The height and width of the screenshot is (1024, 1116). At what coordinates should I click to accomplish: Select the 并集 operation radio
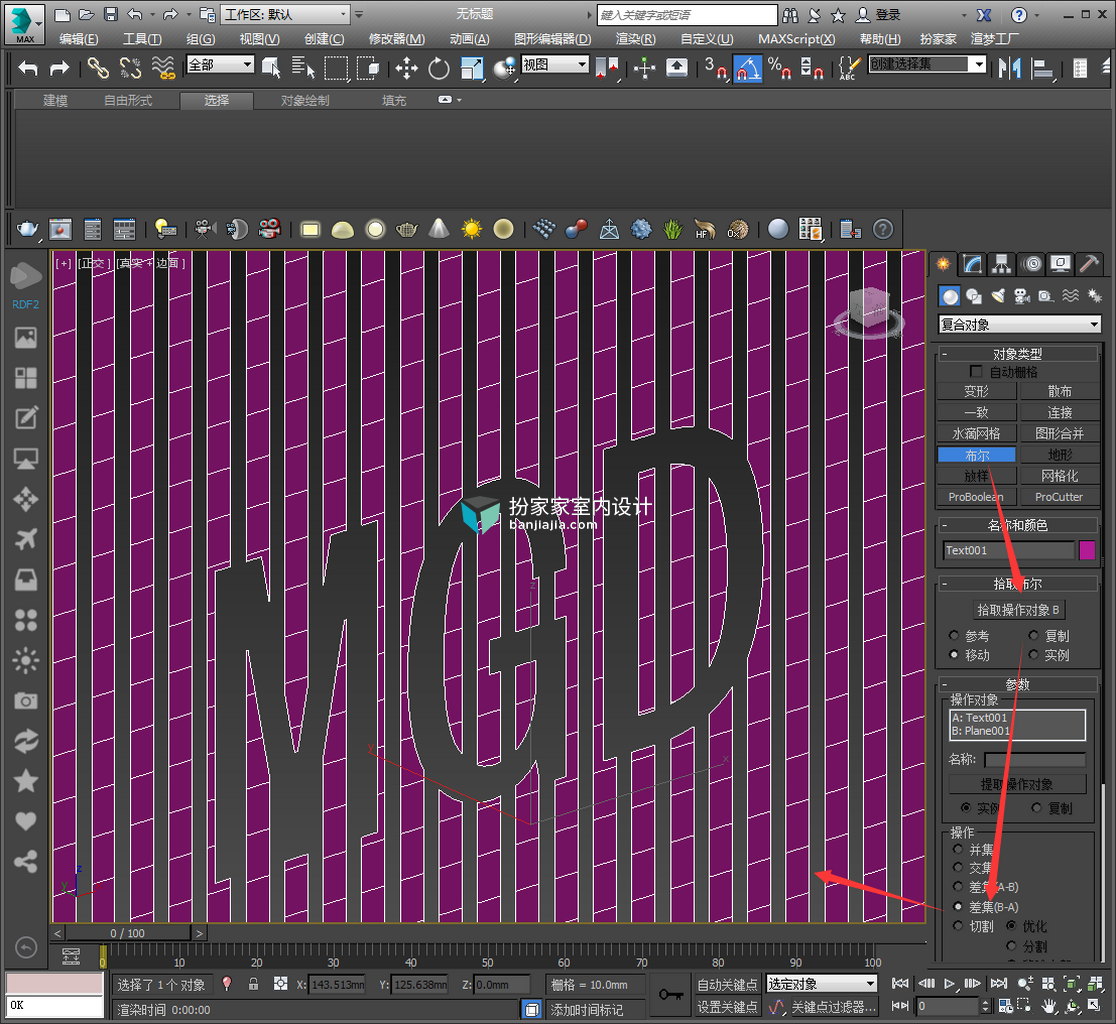(958, 850)
